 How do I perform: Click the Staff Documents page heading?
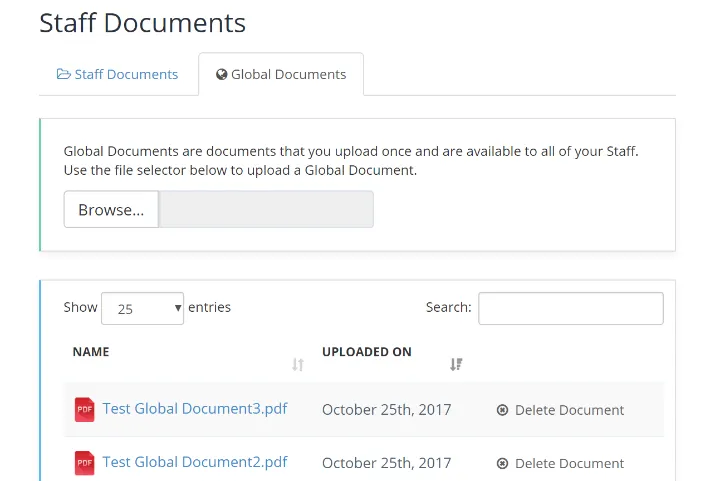click(x=142, y=23)
